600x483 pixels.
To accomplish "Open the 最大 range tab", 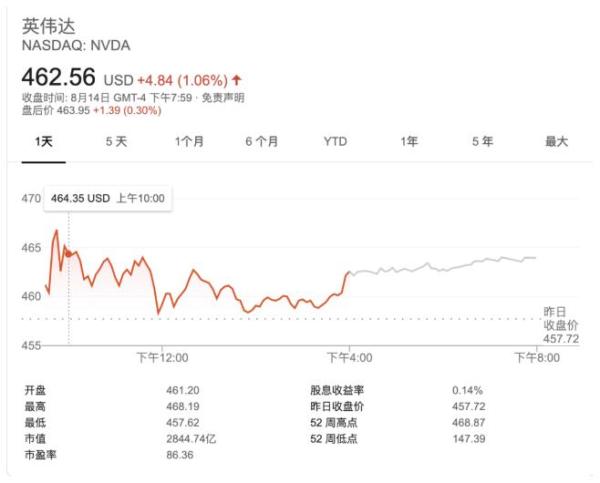I will (x=556, y=142).
